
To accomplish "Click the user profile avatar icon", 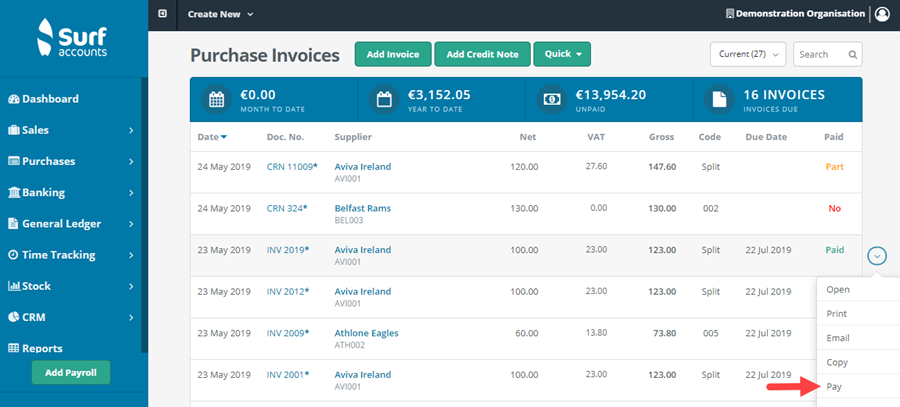I will (881, 14).
